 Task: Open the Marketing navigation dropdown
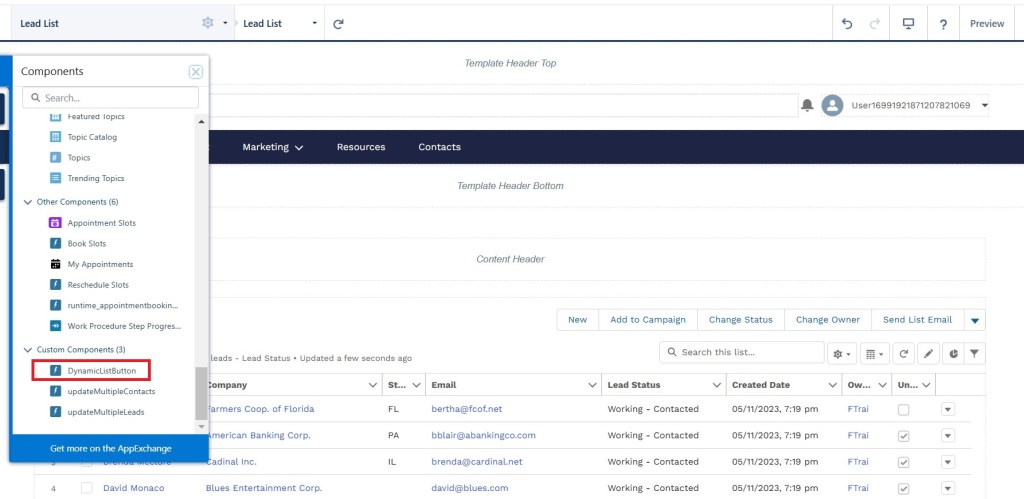point(272,147)
